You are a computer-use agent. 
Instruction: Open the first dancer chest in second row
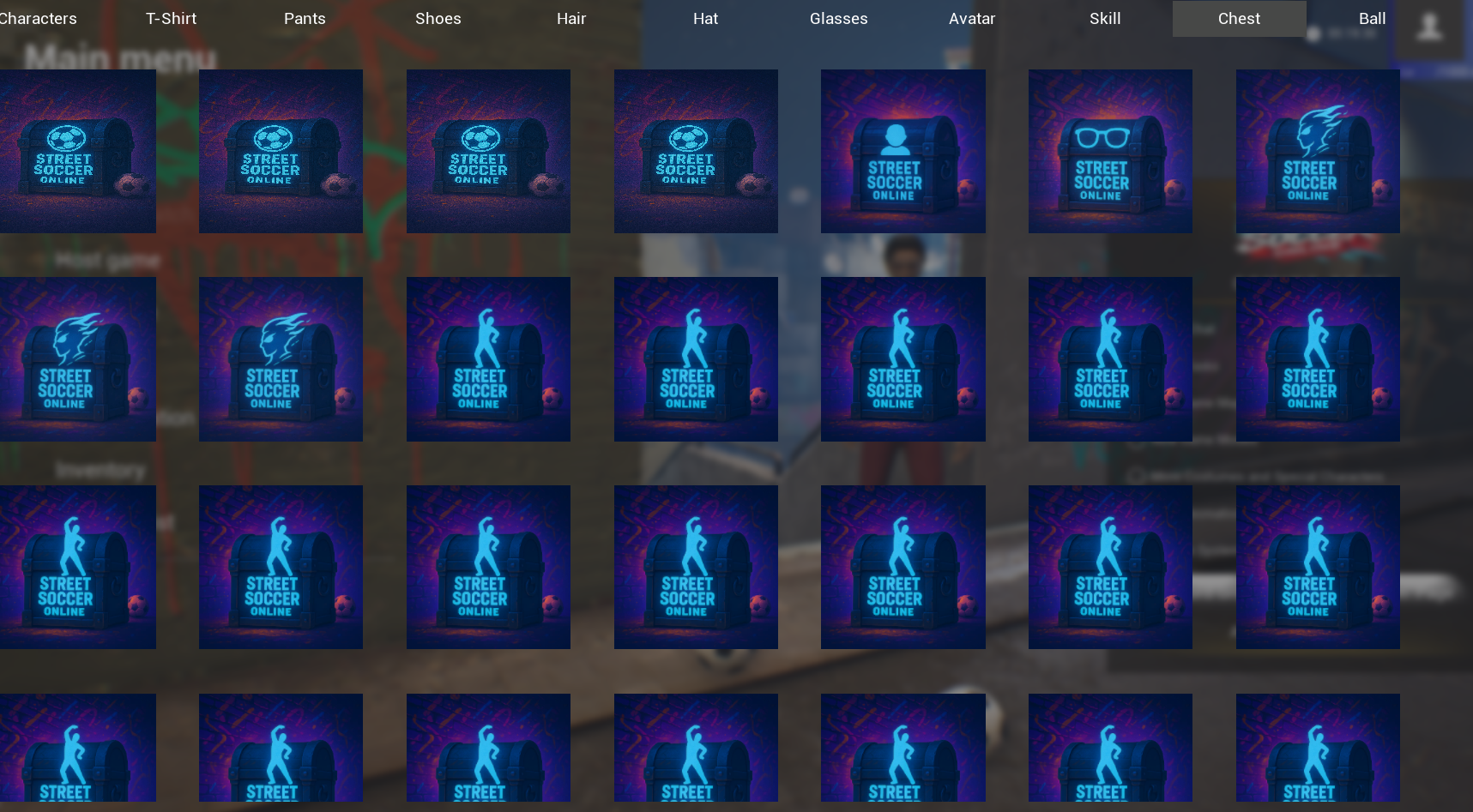(x=488, y=359)
